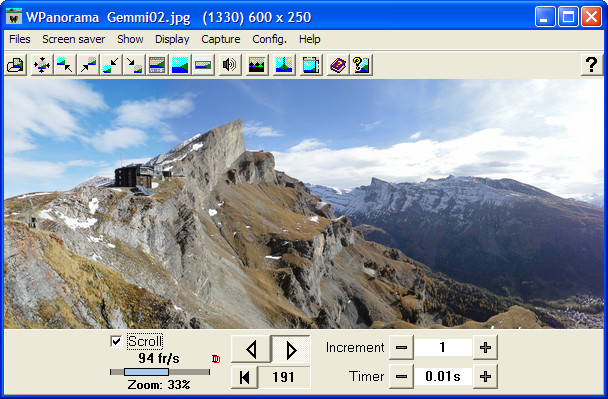Increase Increment with plus button

pyautogui.click(x=485, y=347)
